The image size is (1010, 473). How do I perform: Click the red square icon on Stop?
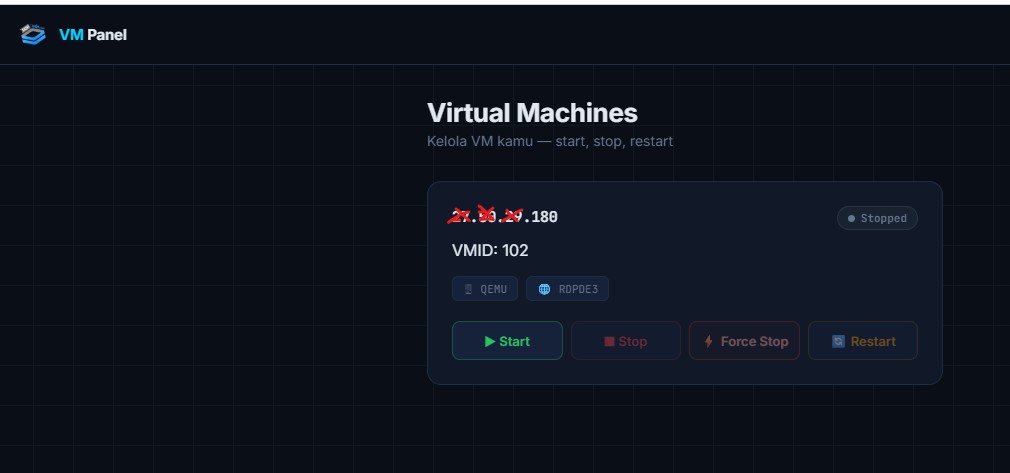click(x=609, y=342)
